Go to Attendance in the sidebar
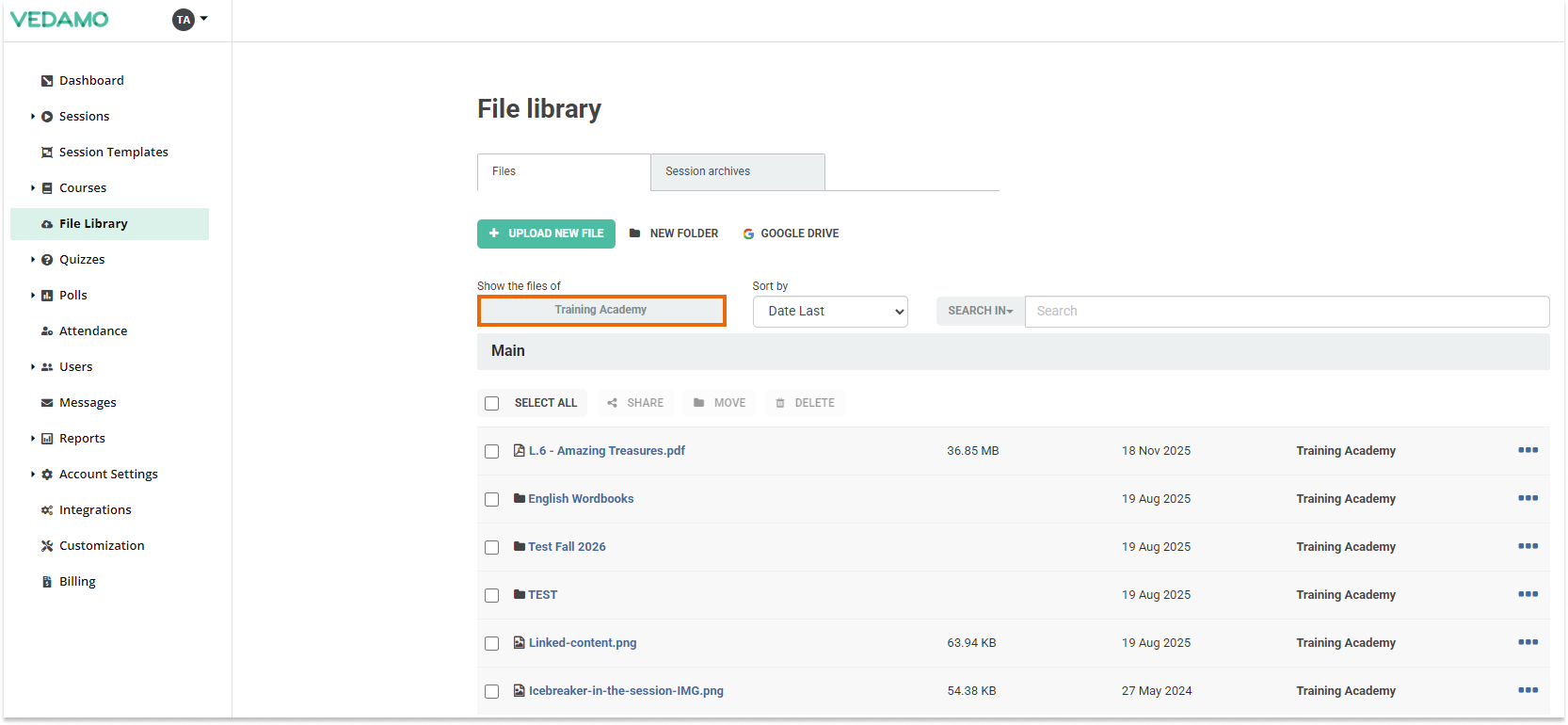Screen dimensions: 1568x725 coord(93,331)
